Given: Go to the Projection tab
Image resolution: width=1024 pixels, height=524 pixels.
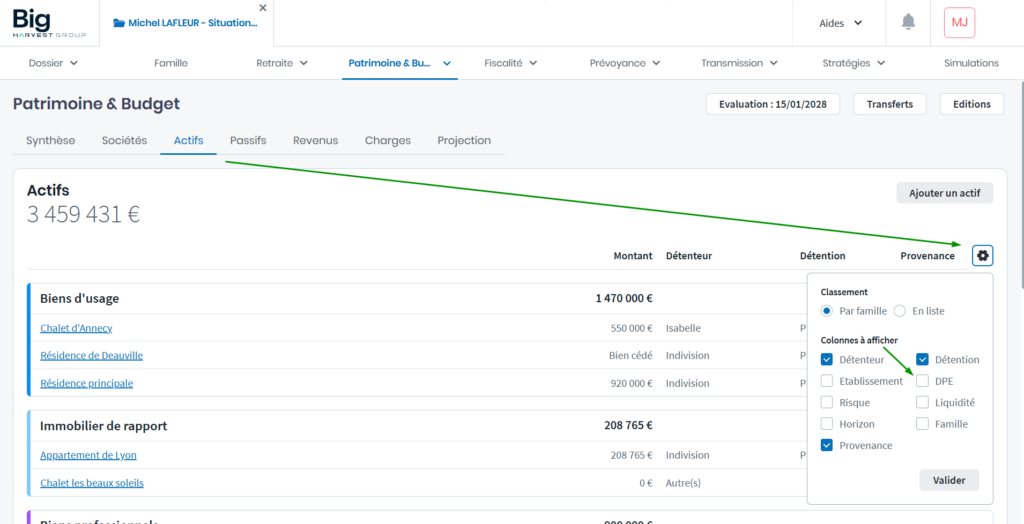Looking at the screenshot, I should pos(464,141).
